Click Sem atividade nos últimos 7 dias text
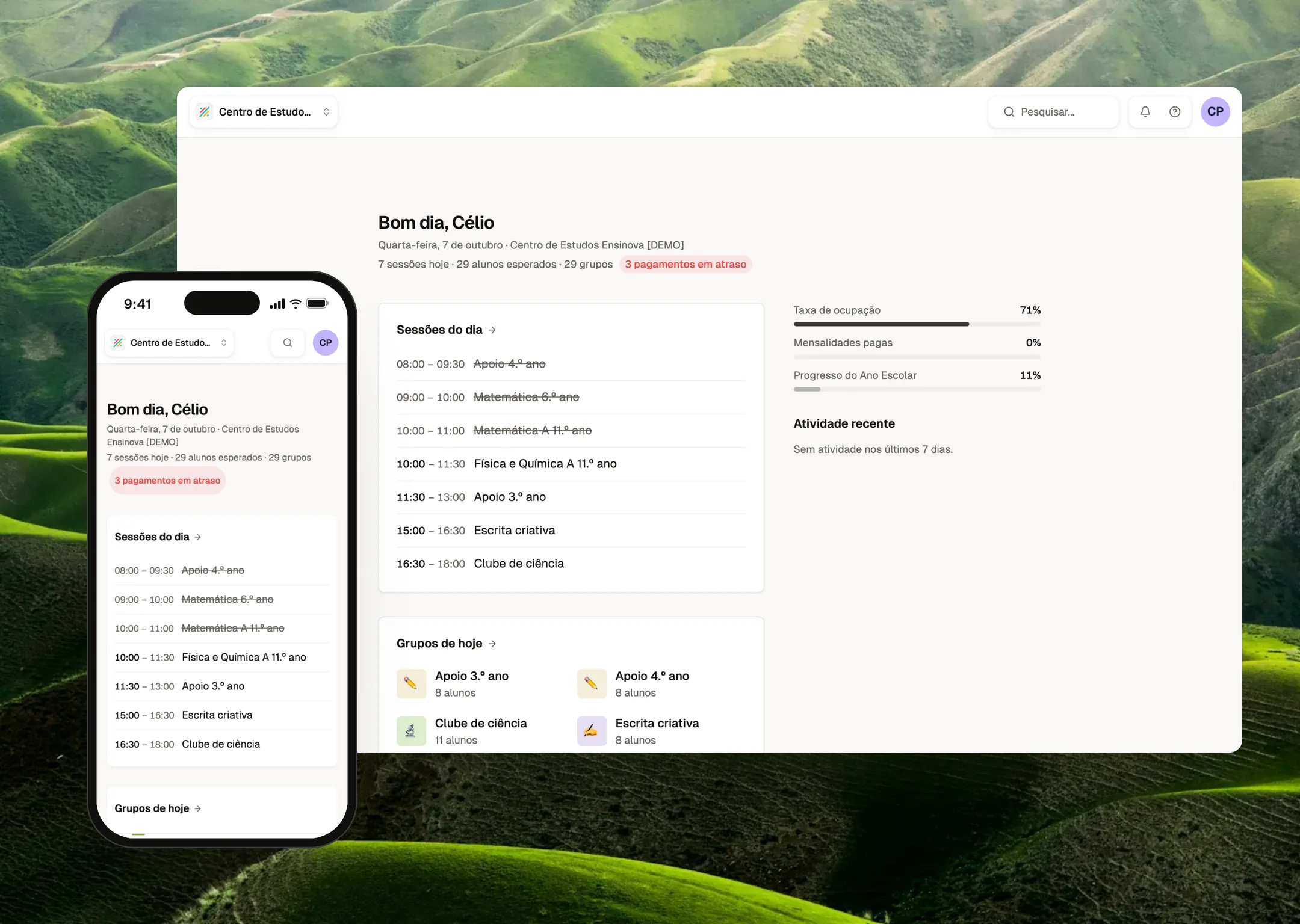The image size is (1300, 924). click(x=873, y=449)
